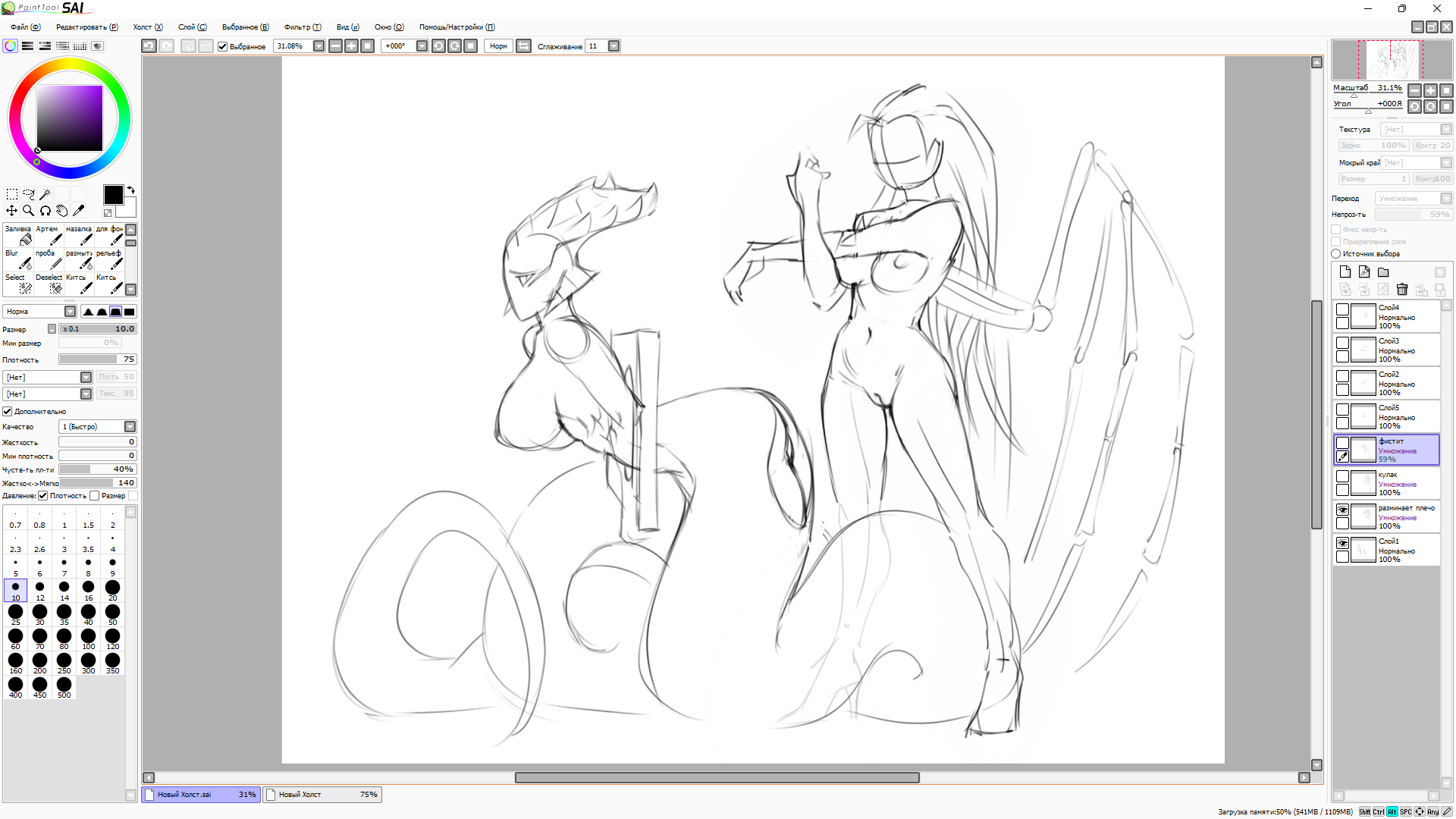1456x819 pixels.
Task: Open the Редактировать menu
Action: [x=87, y=27]
